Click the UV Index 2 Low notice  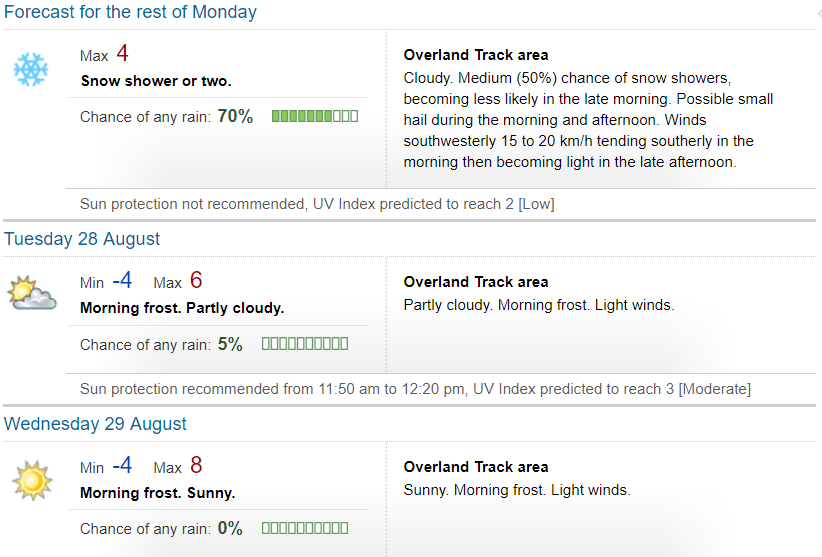click(x=317, y=204)
